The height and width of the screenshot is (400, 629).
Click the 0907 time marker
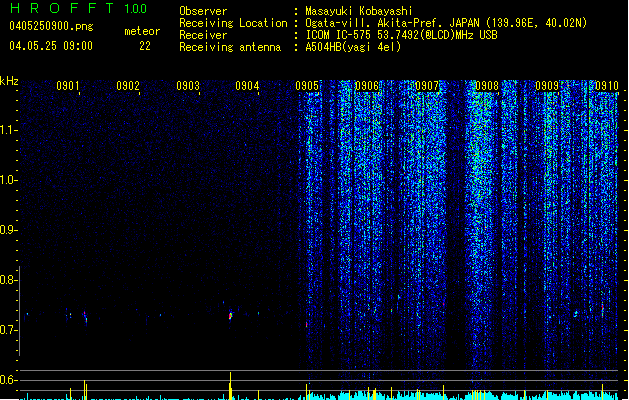tap(427, 86)
